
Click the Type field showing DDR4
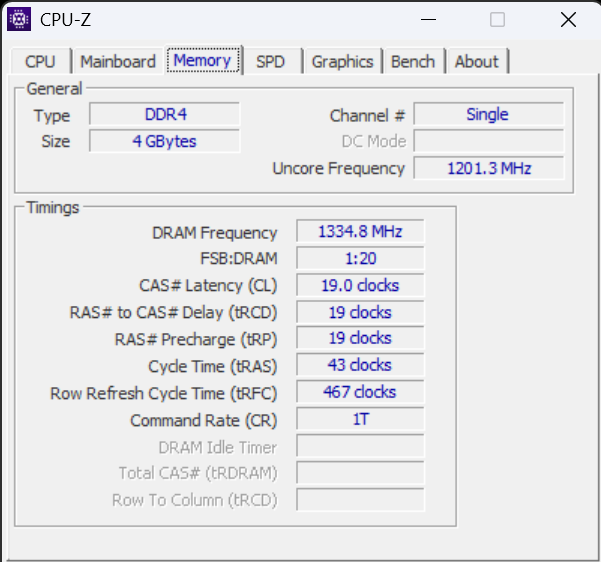[x=165, y=114]
